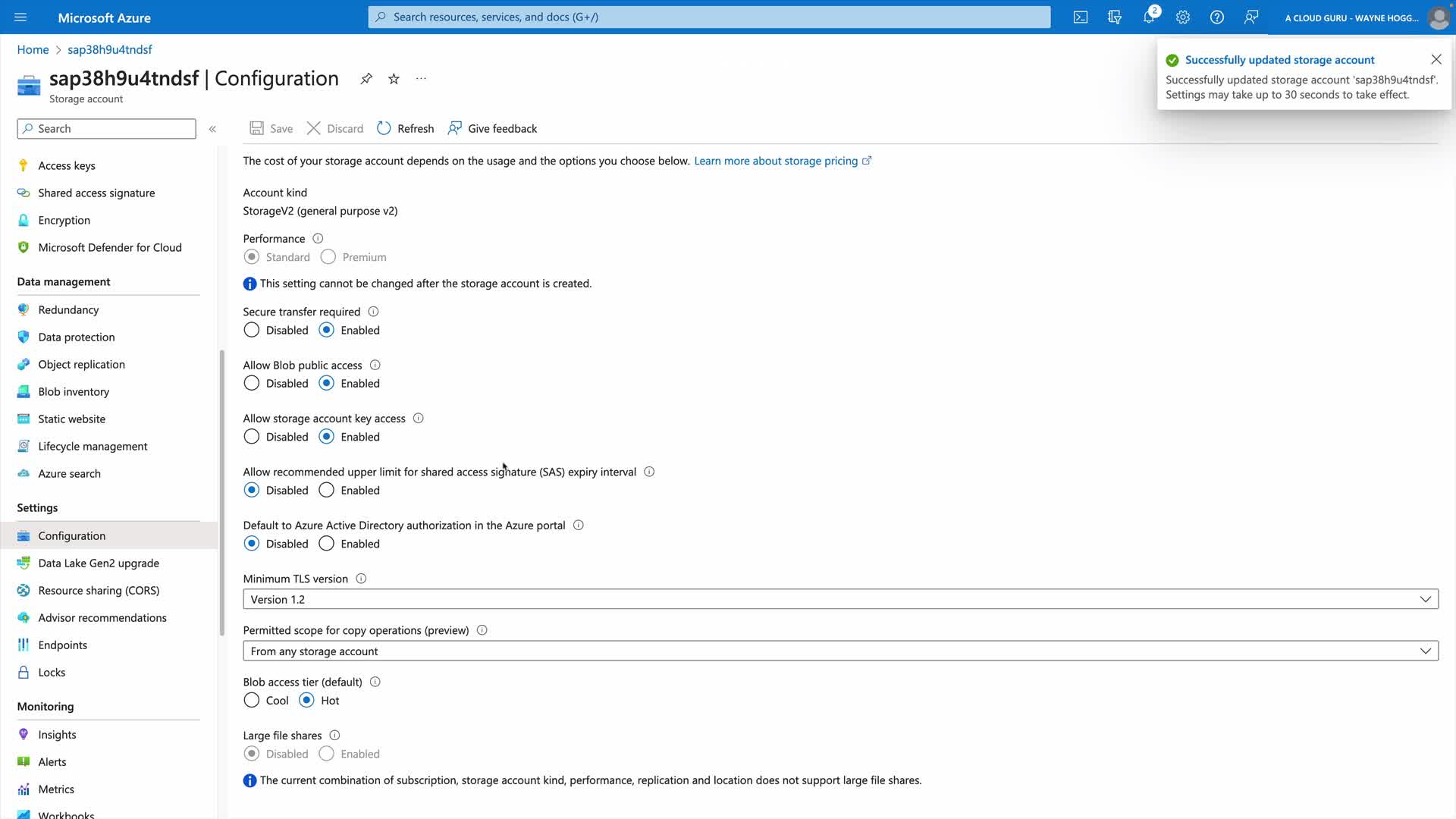Open the hamburger portal menu
1456x819 pixels.
[x=20, y=17]
